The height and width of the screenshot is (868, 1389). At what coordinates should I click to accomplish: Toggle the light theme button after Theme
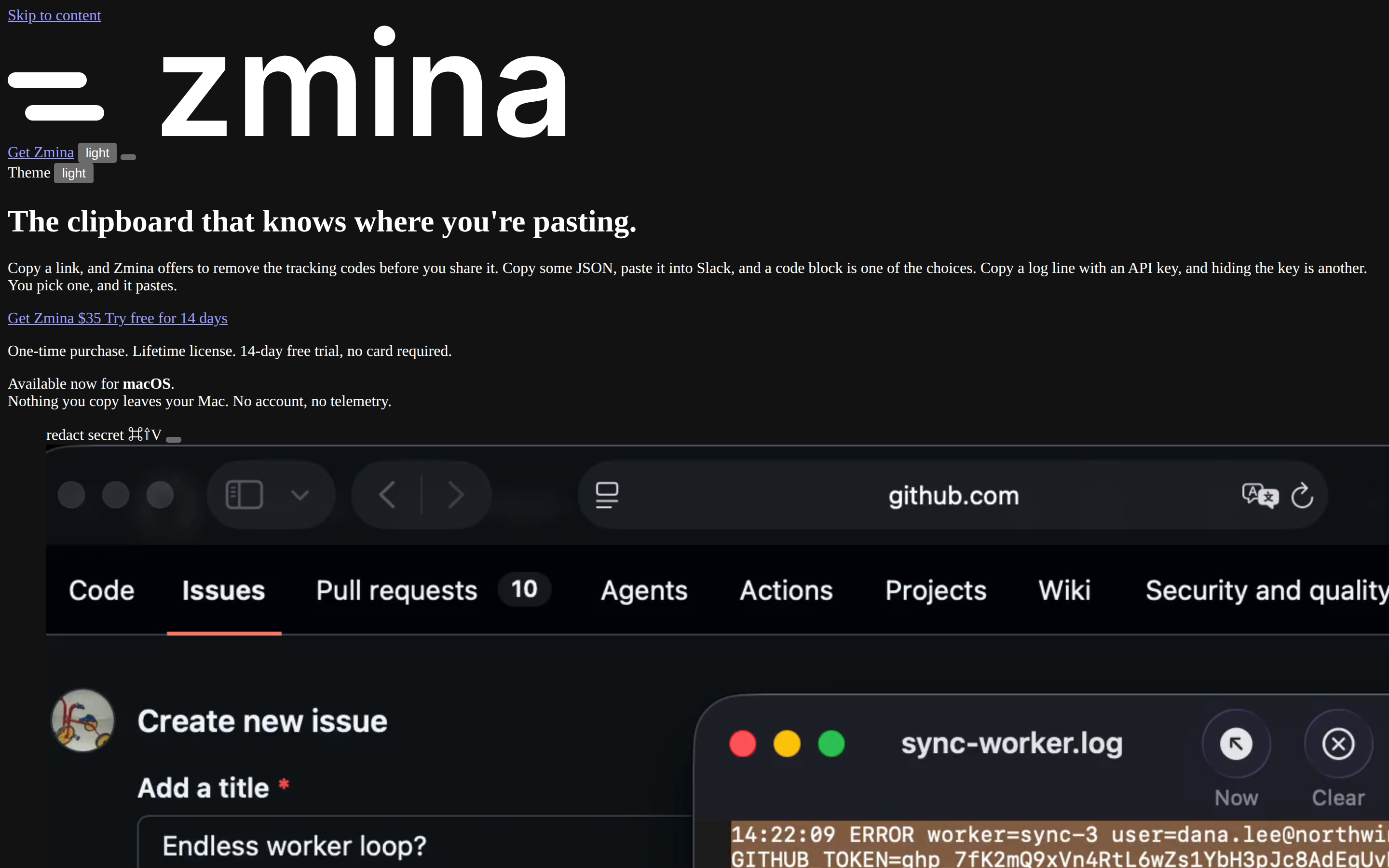point(73,173)
